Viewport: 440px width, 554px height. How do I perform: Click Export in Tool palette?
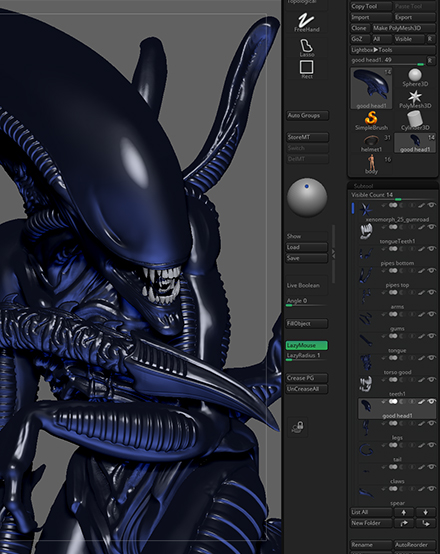click(x=415, y=17)
